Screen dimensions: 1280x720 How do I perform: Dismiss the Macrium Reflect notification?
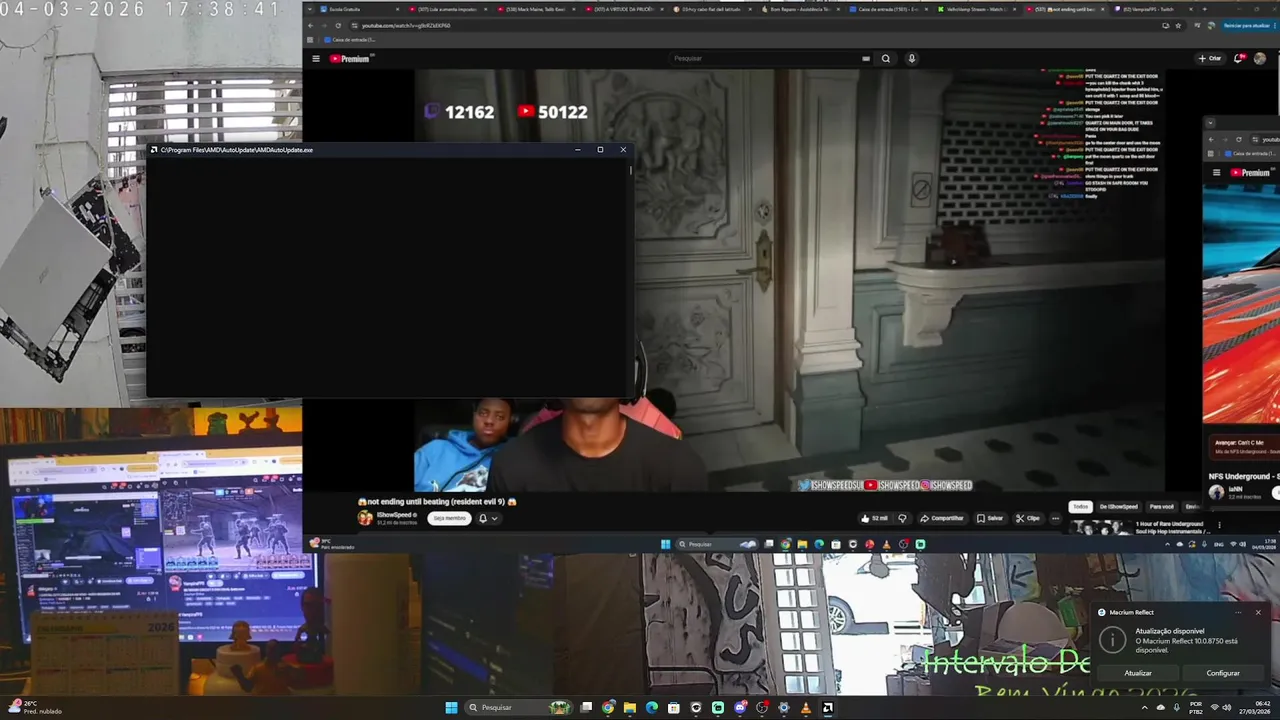1258,612
